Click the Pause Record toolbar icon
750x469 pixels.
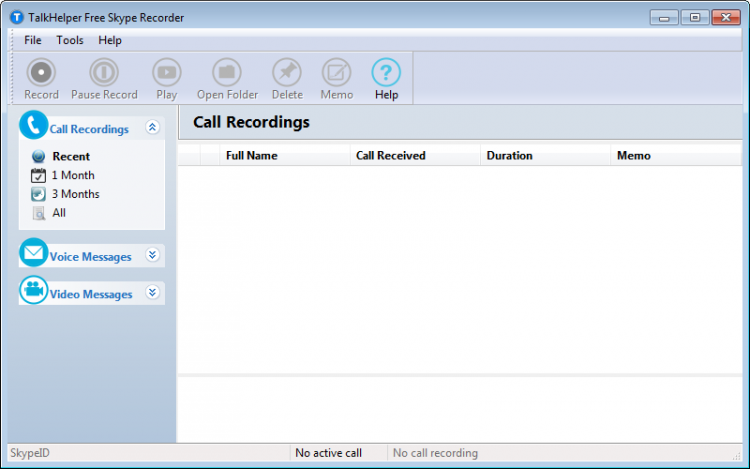(104, 72)
